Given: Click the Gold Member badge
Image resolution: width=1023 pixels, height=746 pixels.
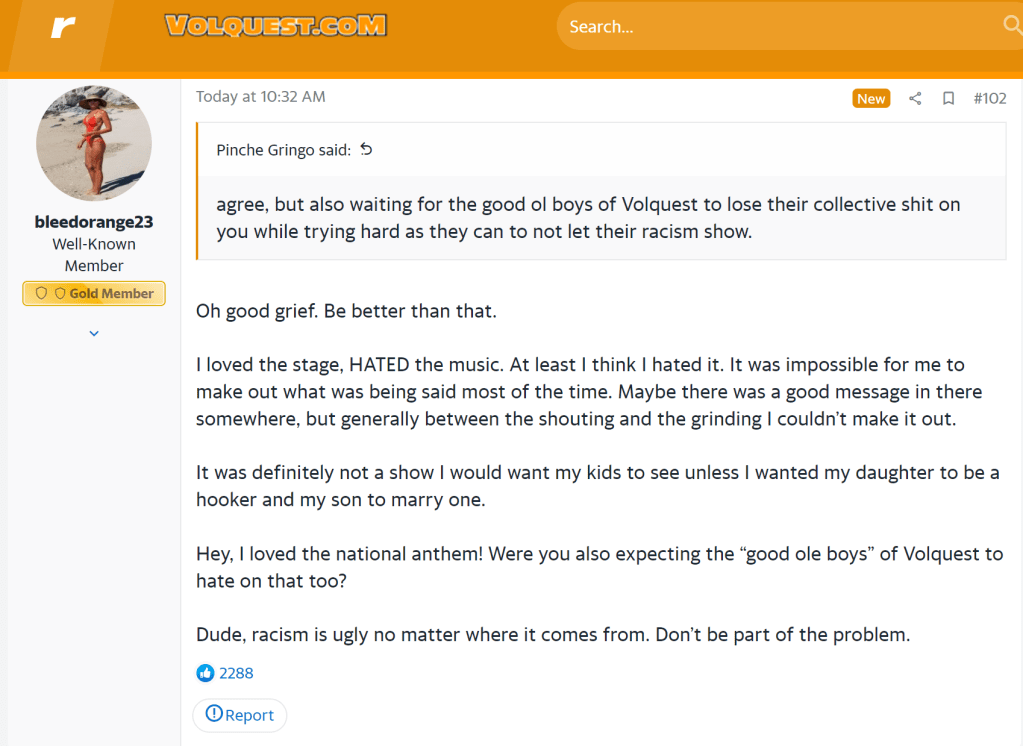Looking at the screenshot, I should tap(94, 293).
